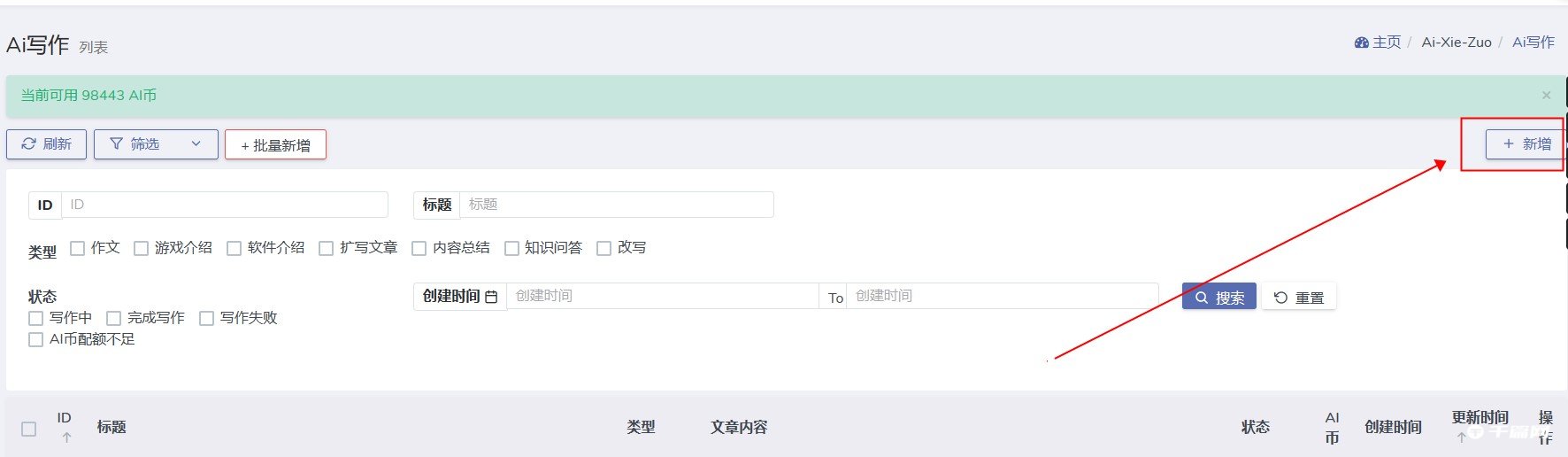Open Ai-Xie-Zuo breadcrumb link

point(1456,43)
